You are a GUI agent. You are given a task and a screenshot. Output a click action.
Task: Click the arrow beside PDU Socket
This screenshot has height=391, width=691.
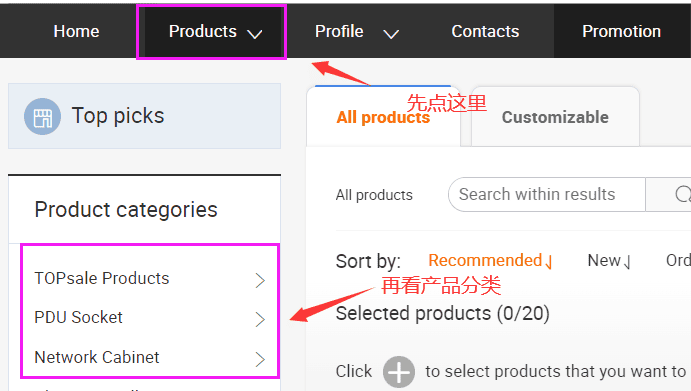point(260,319)
